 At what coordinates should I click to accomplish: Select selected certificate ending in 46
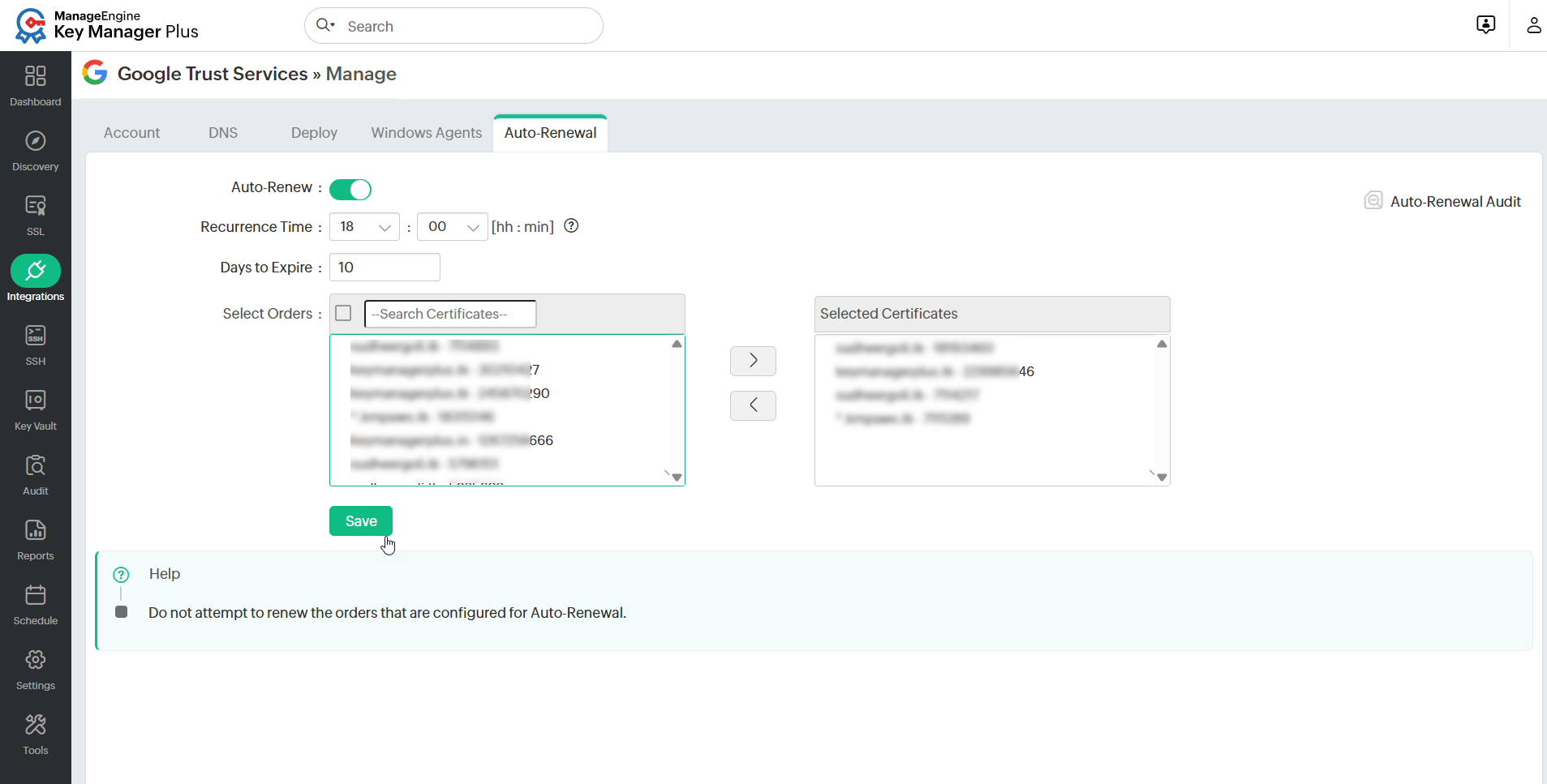[935, 371]
